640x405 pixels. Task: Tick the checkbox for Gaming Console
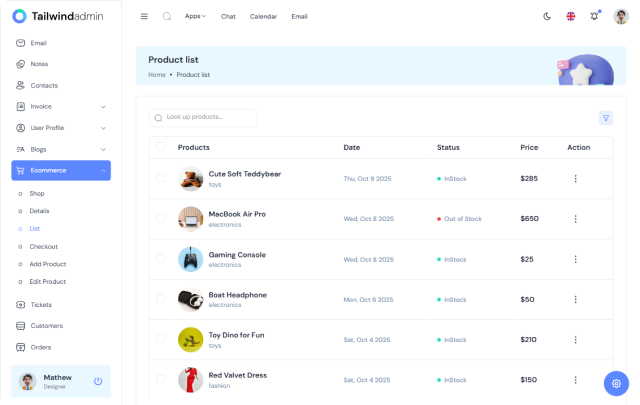click(x=160, y=259)
